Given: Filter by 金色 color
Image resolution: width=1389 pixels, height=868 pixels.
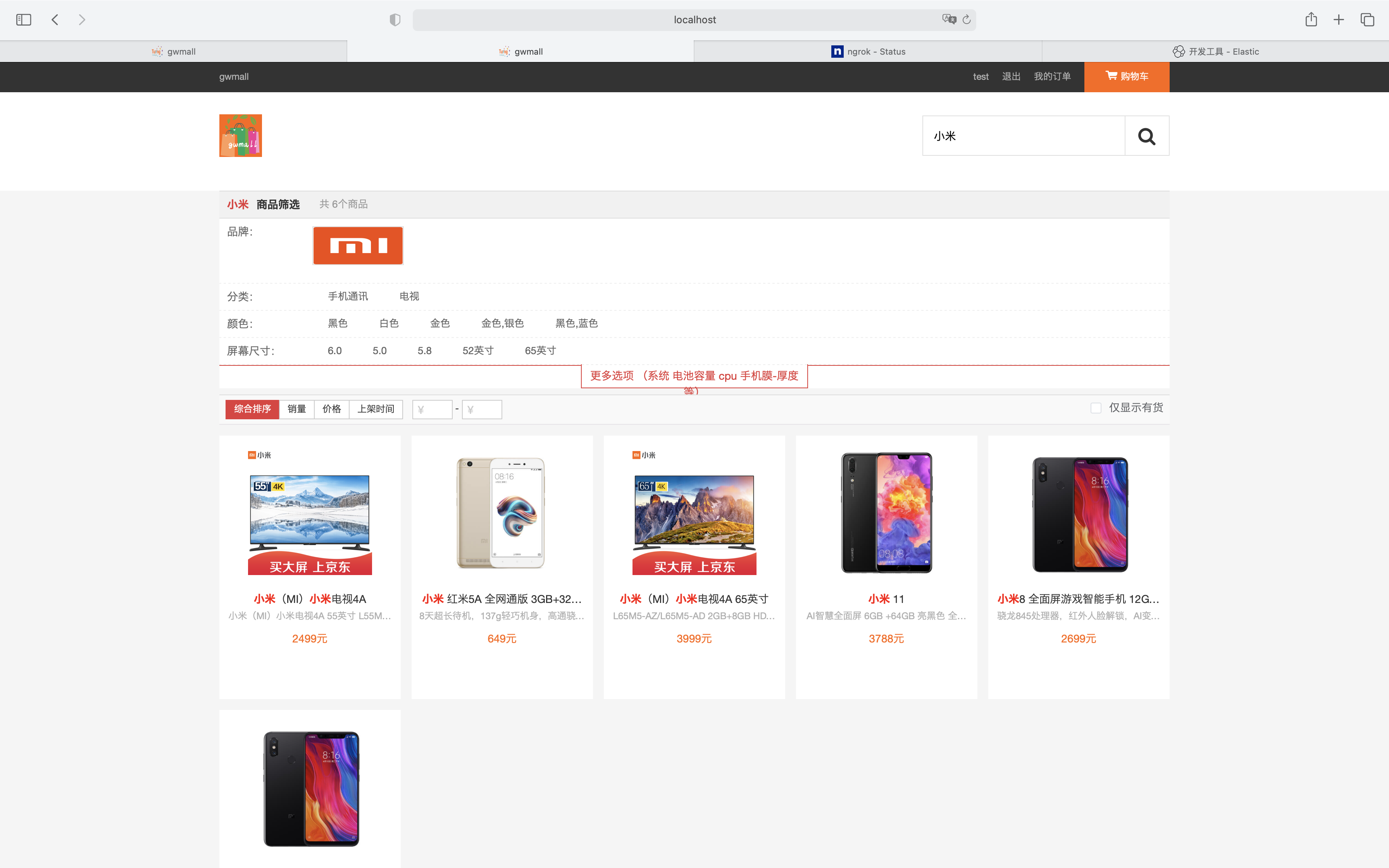Looking at the screenshot, I should (439, 323).
